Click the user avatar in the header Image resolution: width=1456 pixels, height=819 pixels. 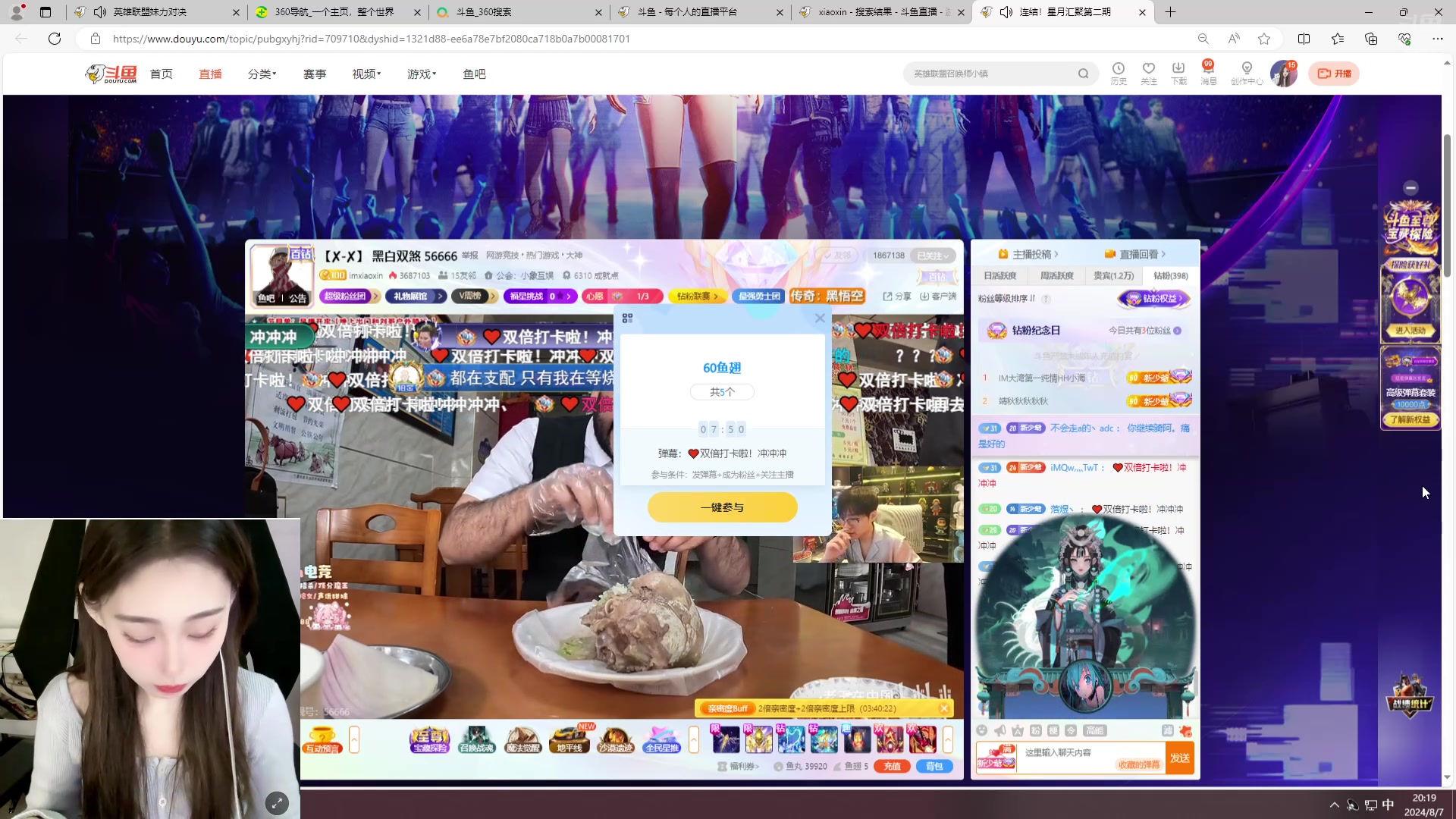pyautogui.click(x=1284, y=74)
